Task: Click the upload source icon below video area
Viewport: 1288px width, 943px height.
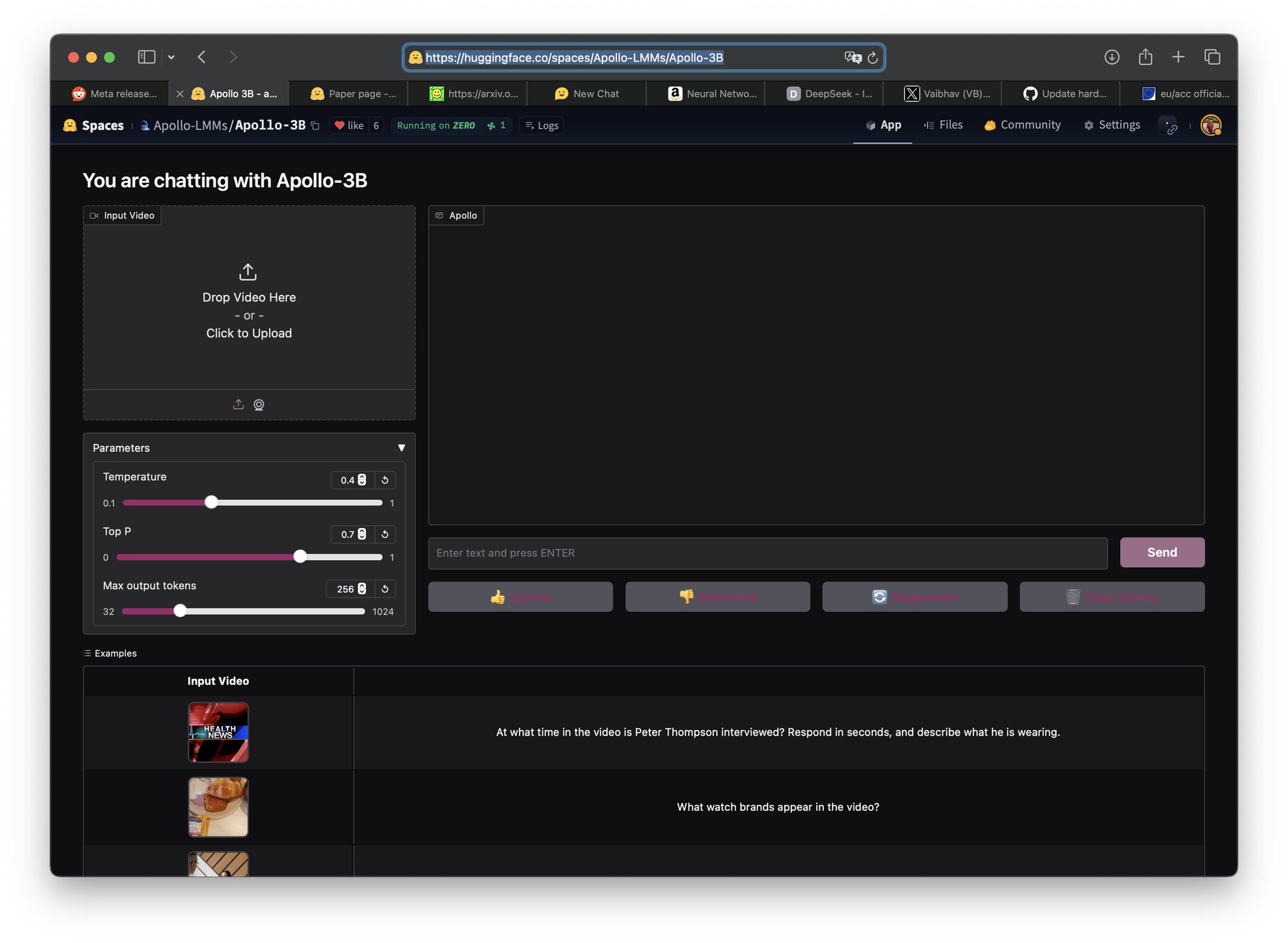Action: coord(238,405)
